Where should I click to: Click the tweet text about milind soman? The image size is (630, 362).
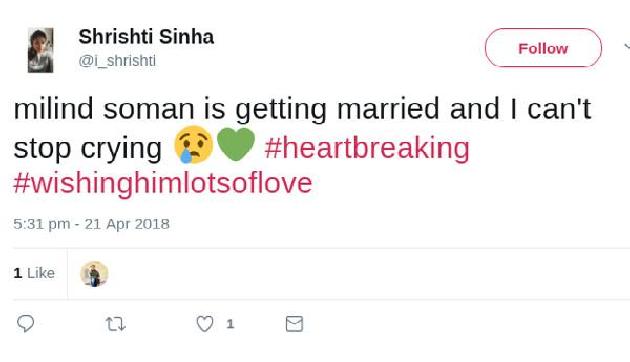pyautogui.click(x=302, y=147)
